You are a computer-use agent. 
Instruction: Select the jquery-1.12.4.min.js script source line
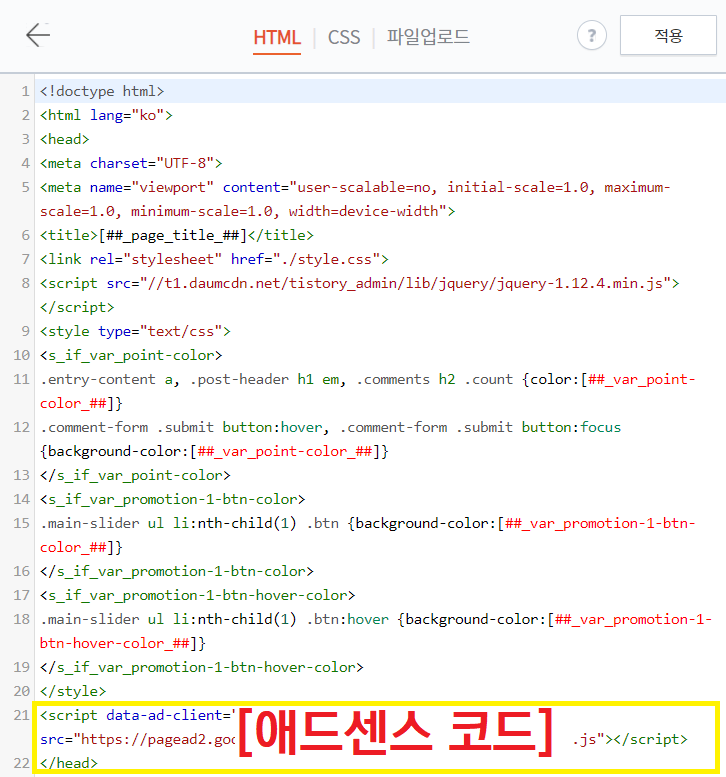(x=359, y=295)
